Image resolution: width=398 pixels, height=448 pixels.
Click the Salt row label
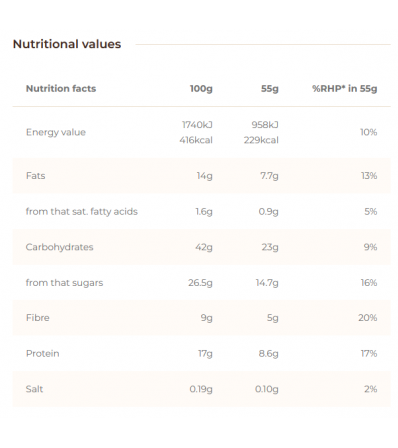tap(35, 389)
